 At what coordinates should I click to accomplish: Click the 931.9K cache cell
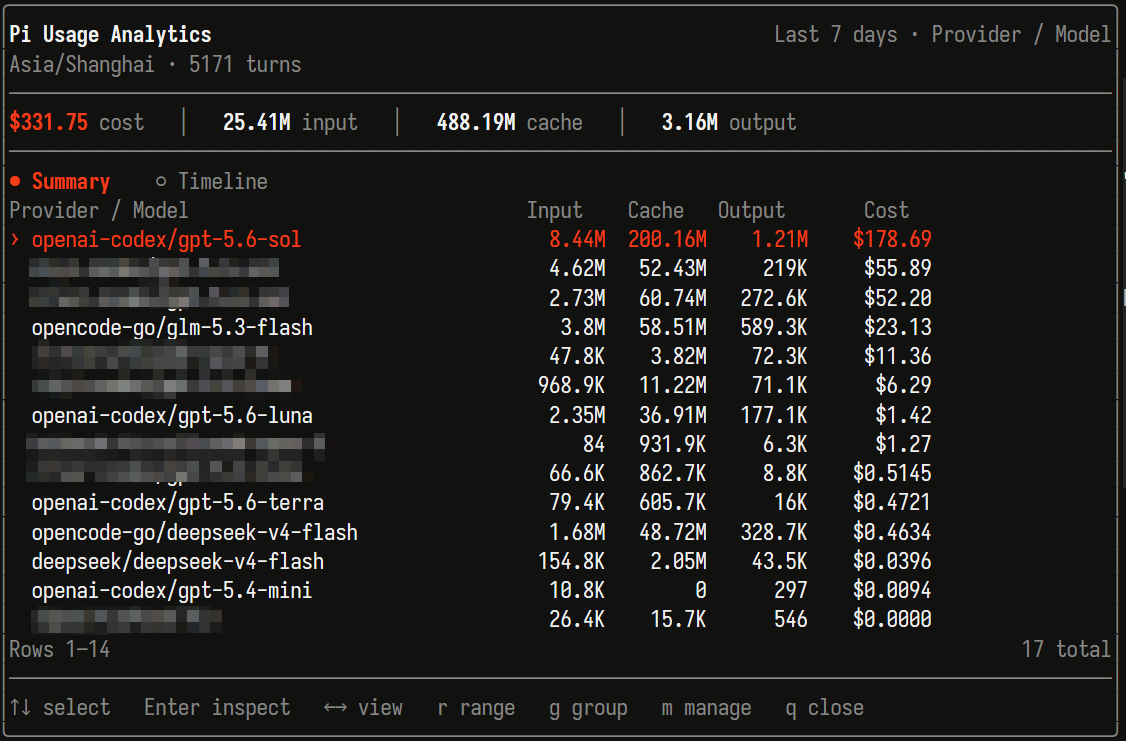(x=673, y=444)
